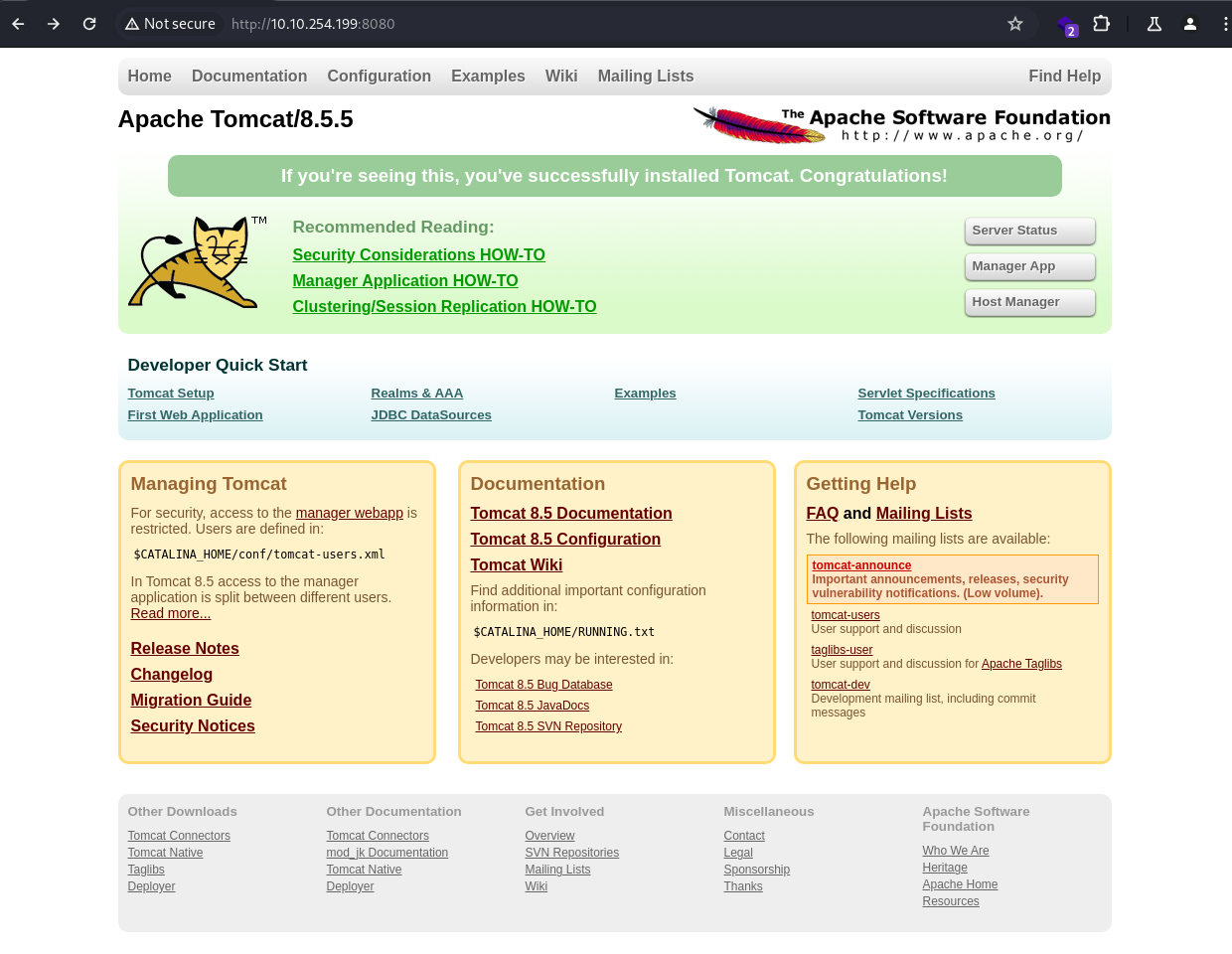Follow the manager webapp link
Screen dimensions: 1232x954
pos(350,514)
